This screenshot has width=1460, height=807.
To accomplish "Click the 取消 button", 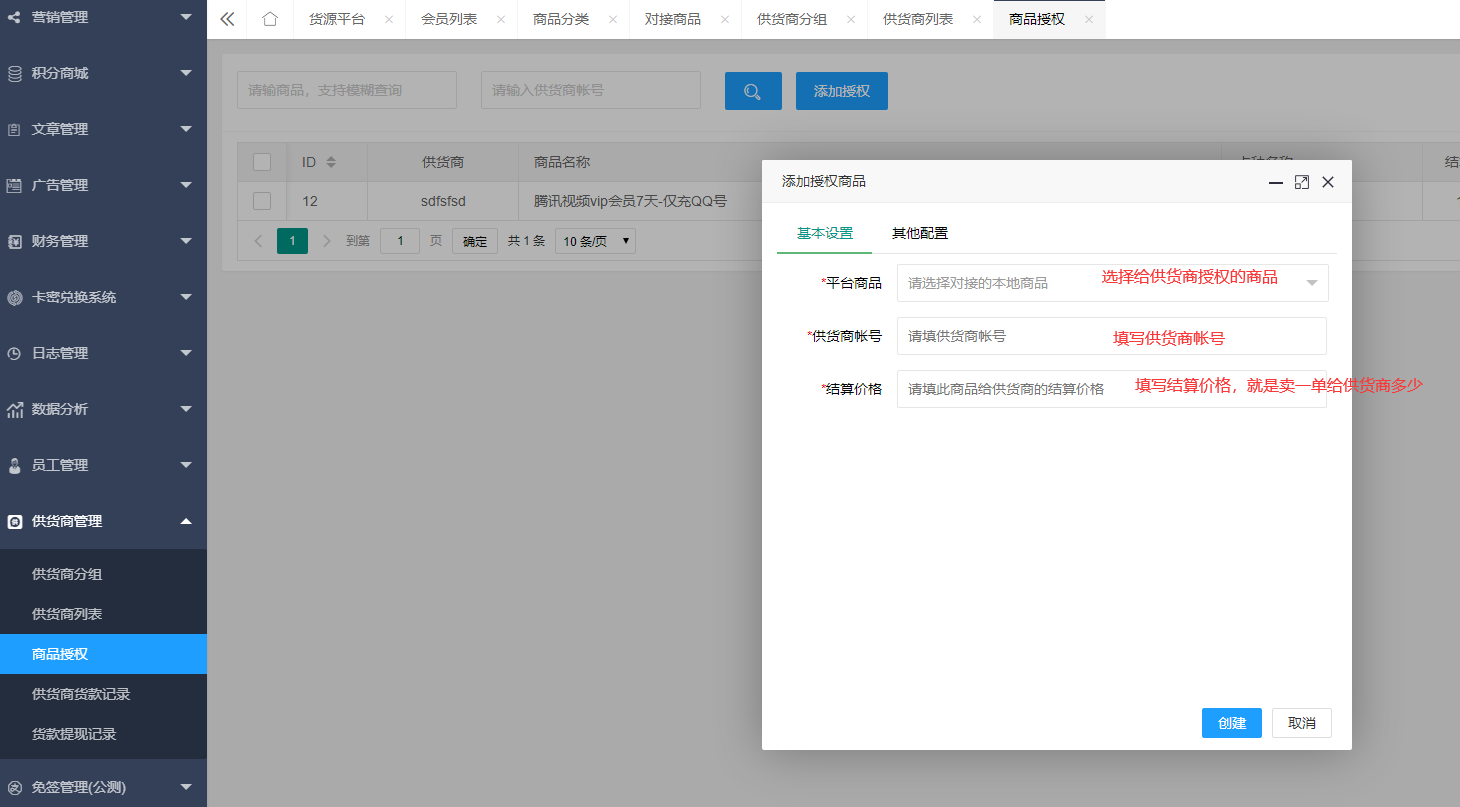I will [1302, 723].
